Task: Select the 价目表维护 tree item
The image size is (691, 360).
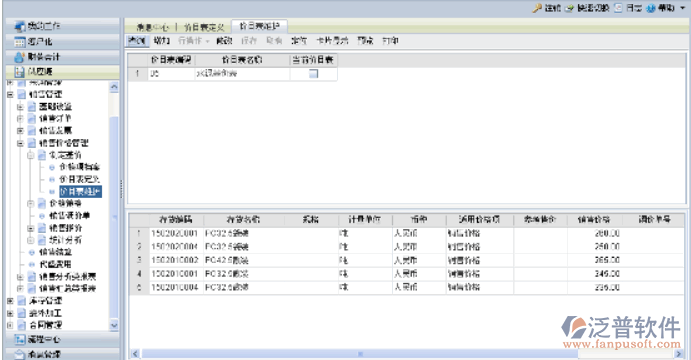Action: pos(81,192)
